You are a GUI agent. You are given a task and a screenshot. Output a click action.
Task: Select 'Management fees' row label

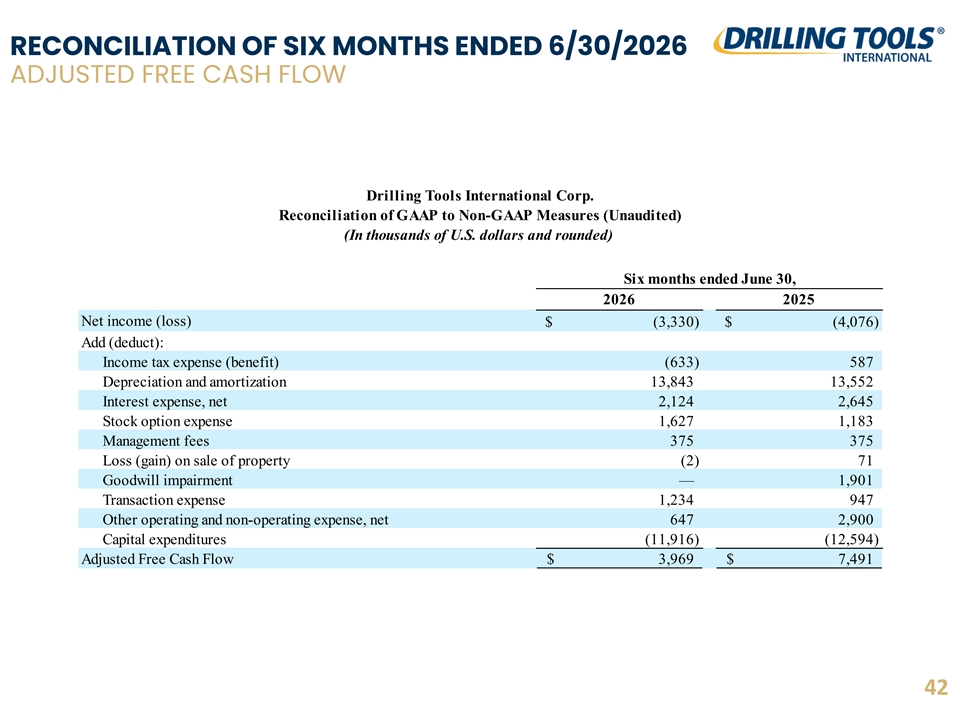click(x=156, y=441)
